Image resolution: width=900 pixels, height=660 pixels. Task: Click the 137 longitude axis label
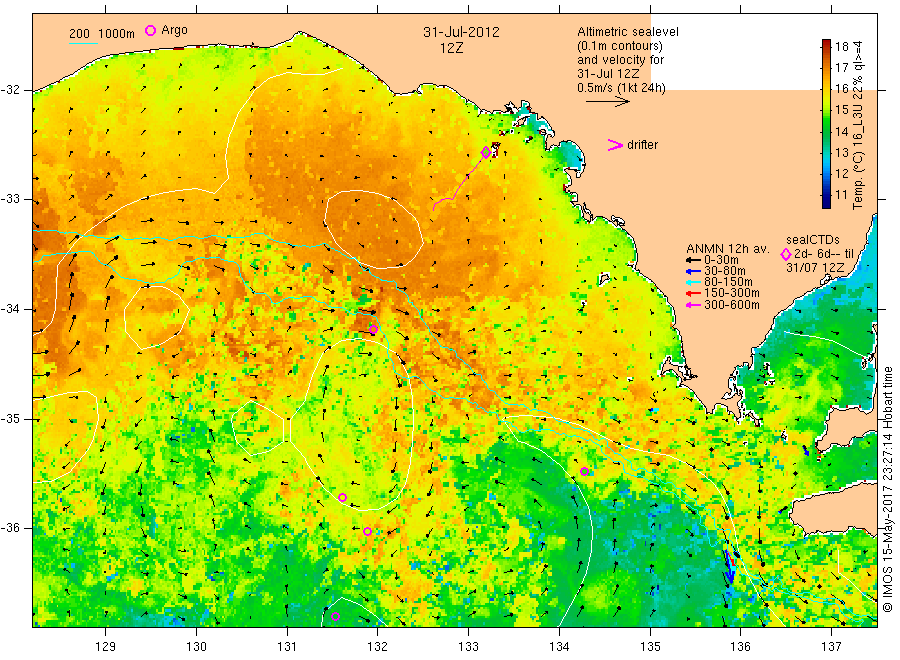pos(832,647)
